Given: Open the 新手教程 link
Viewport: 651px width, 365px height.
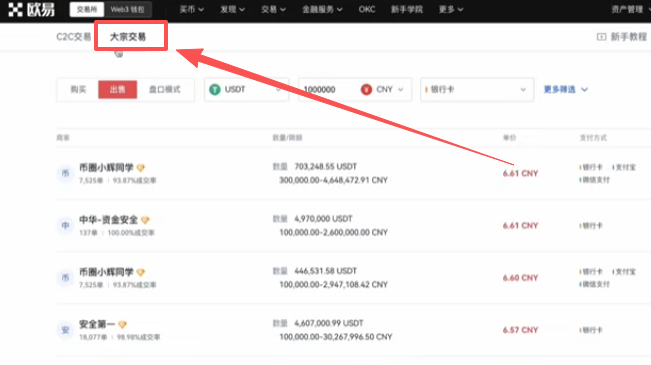Looking at the screenshot, I should click(x=628, y=37).
